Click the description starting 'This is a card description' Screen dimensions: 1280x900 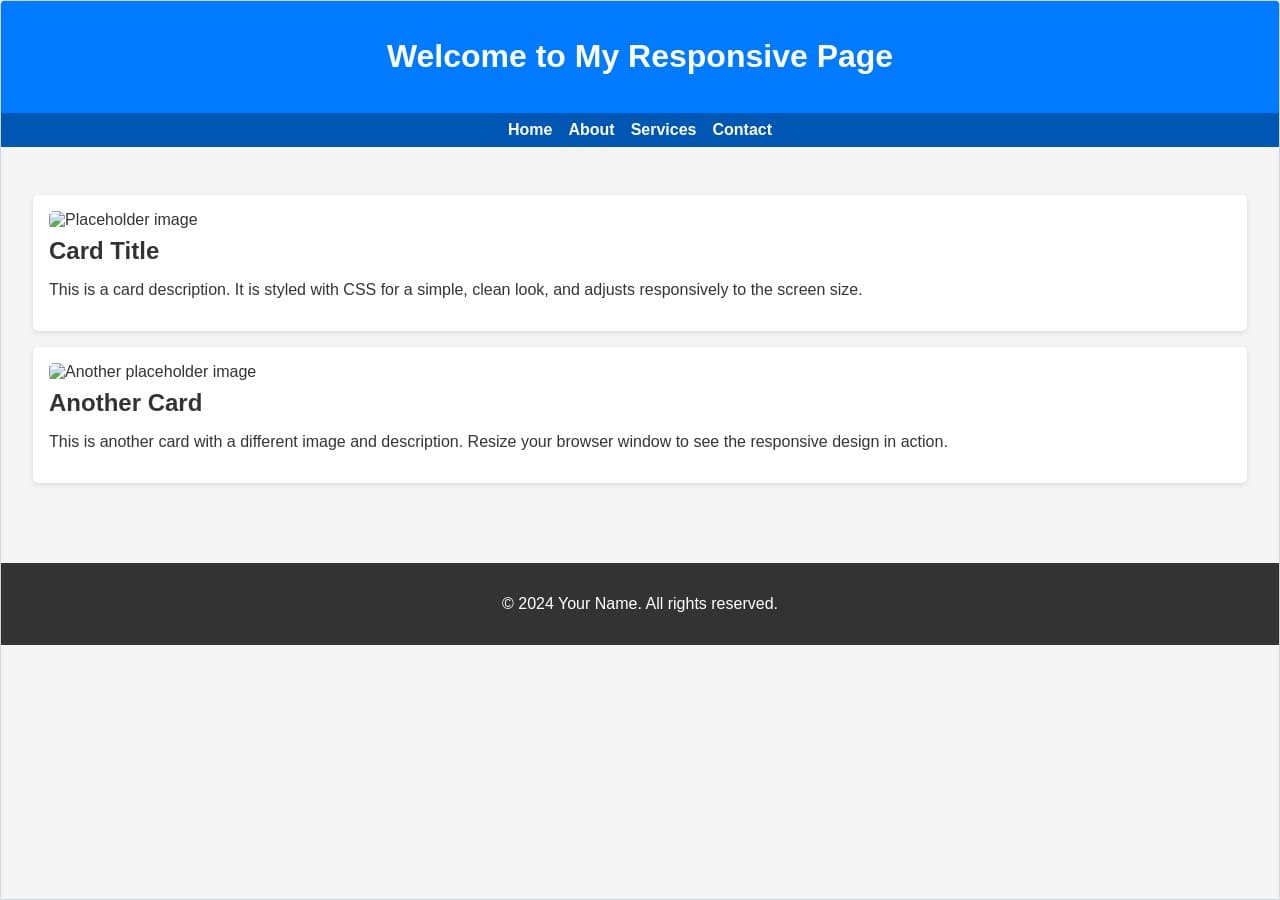tap(455, 289)
